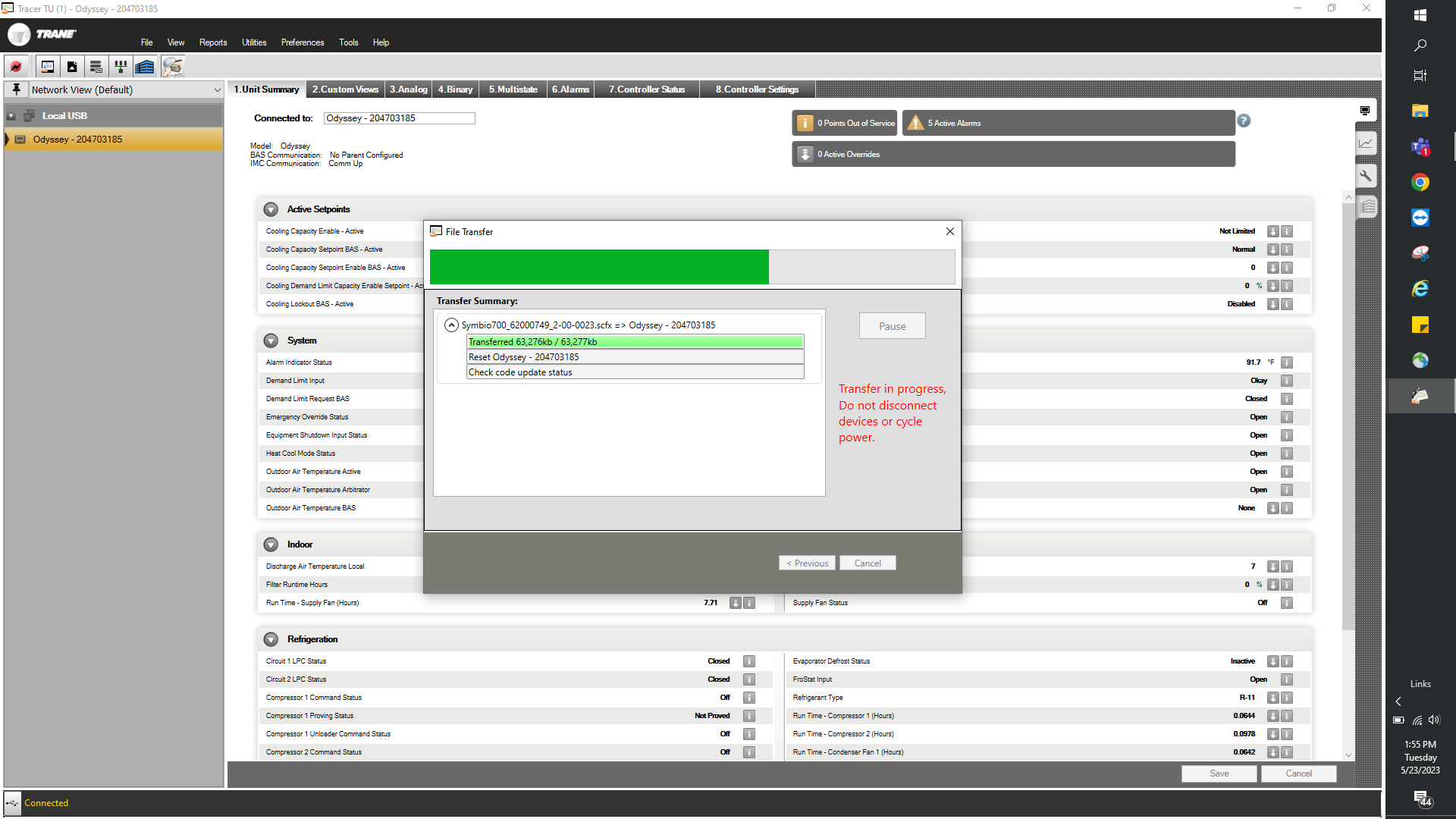Open the action center notifications icon
1456x819 pixels.
[x=1422, y=799]
